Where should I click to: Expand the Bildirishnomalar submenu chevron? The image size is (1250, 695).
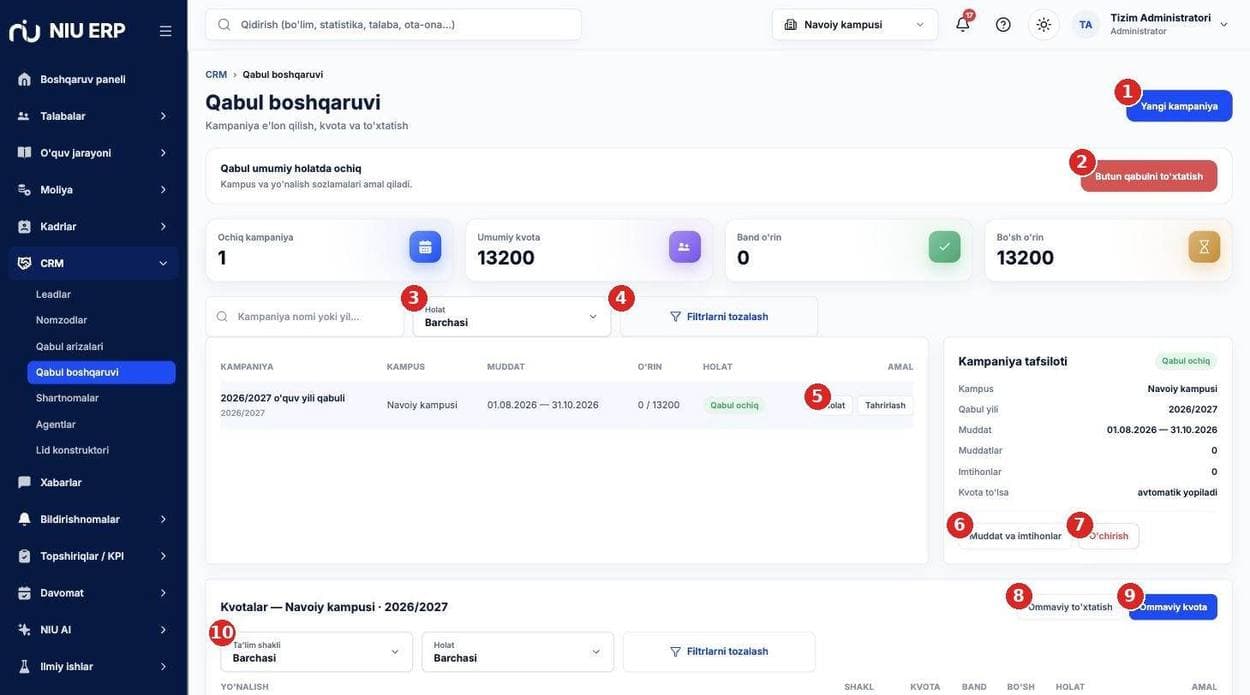(x=163, y=519)
